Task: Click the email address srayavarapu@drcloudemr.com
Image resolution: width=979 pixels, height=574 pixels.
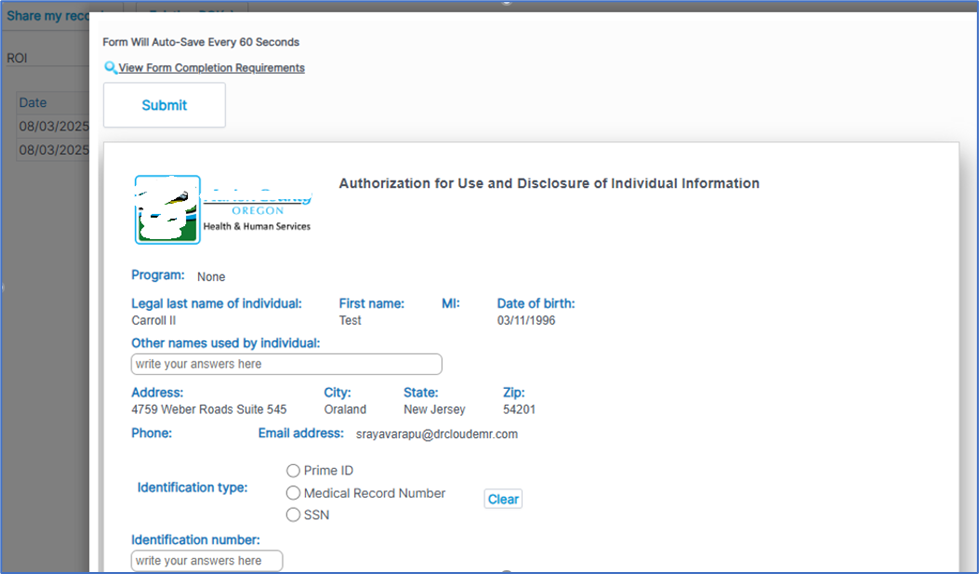Action: 437,435
